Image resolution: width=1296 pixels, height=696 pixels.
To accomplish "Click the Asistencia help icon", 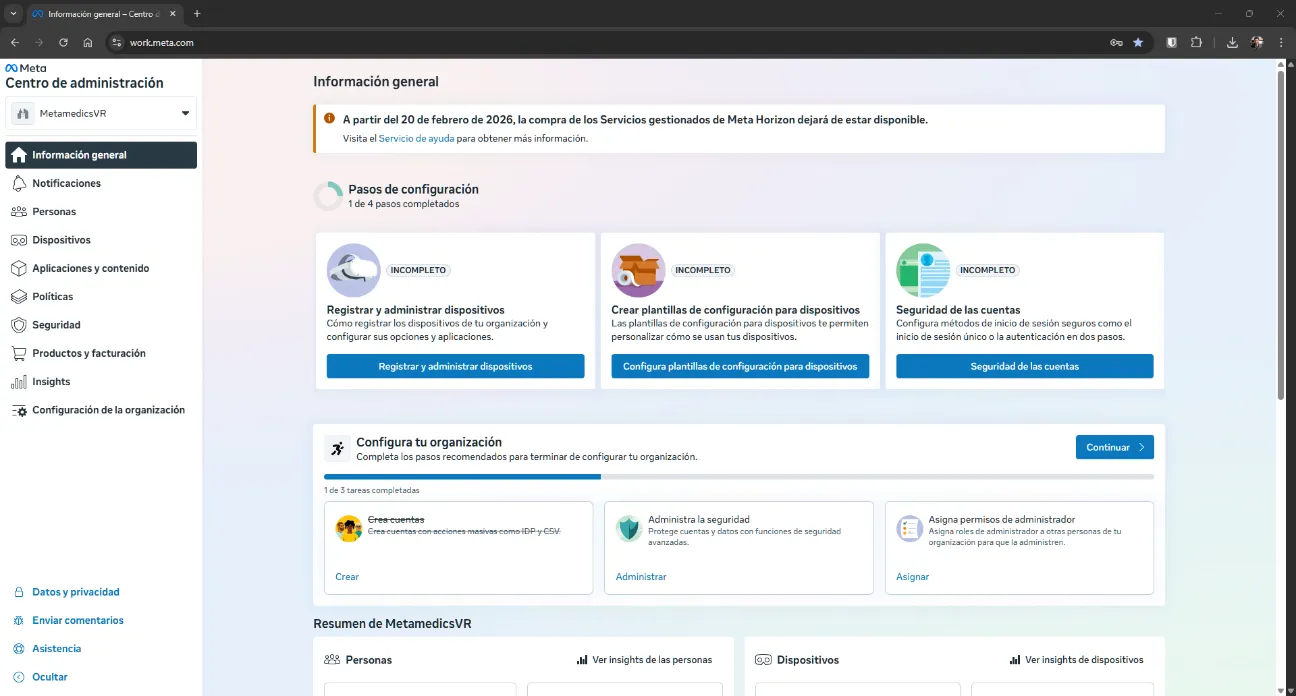I will (18, 649).
